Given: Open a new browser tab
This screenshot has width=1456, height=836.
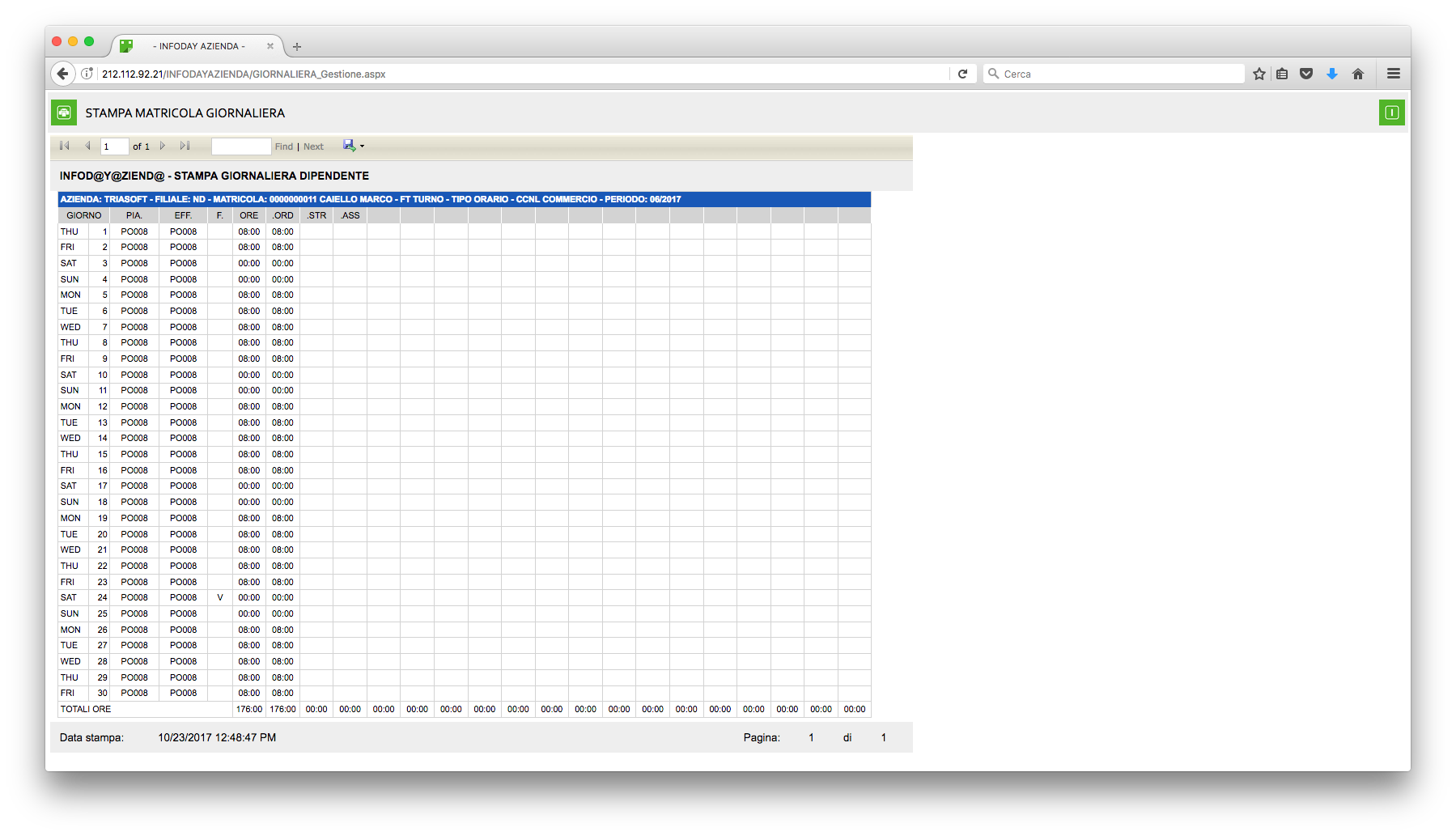Looking at the screenshot, I should [x=297, y=47].
